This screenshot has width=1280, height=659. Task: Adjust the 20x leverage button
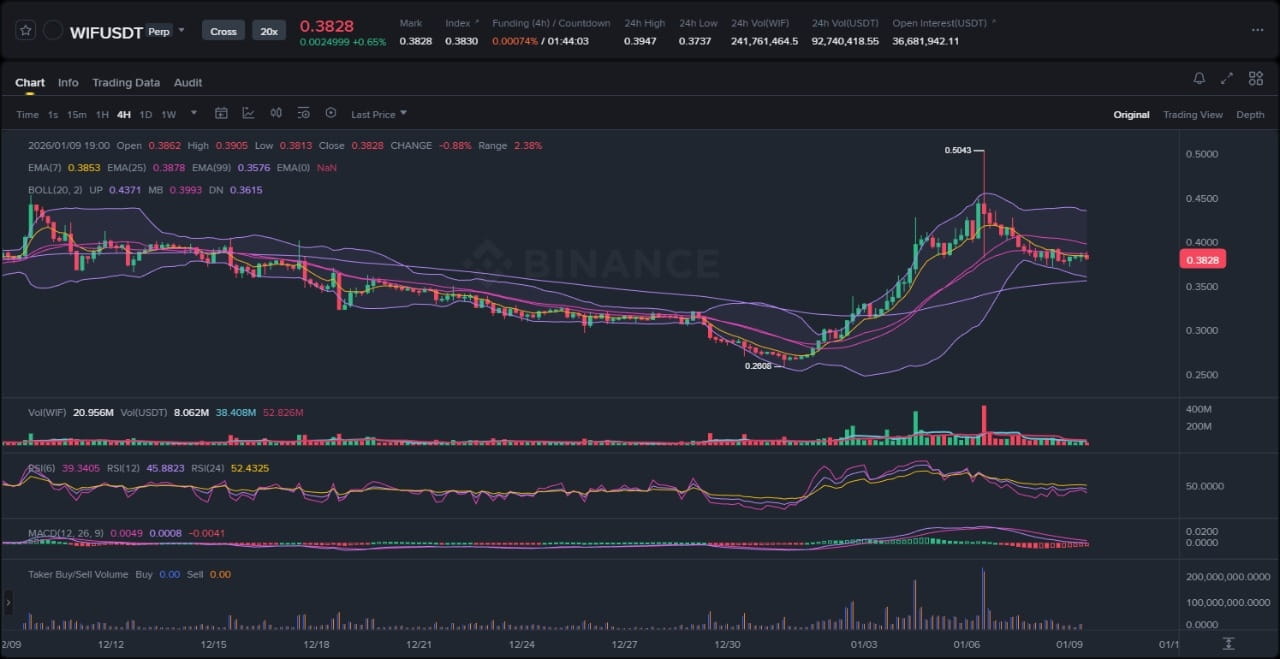[x=269, y=31]
